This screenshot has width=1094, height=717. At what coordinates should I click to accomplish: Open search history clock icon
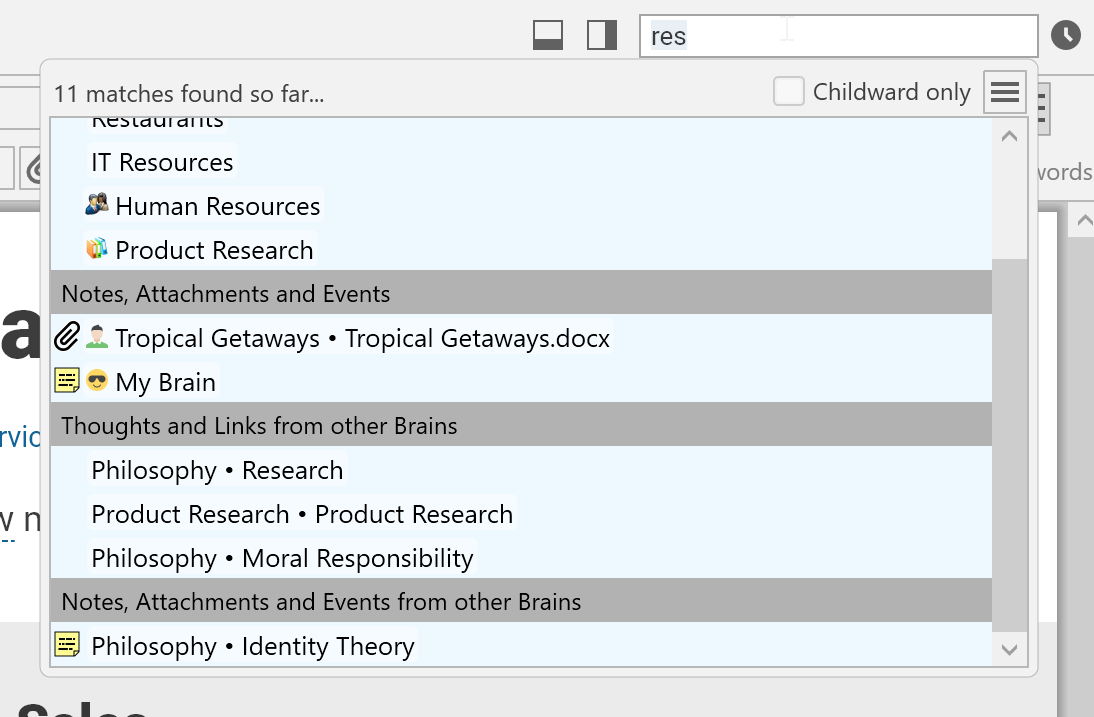coord(1066,36)
